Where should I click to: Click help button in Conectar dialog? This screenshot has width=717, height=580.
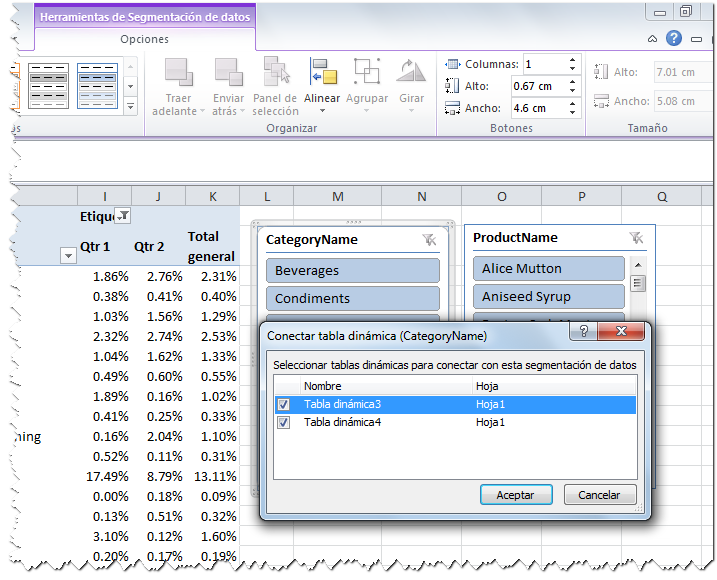[x=583, y=331]
